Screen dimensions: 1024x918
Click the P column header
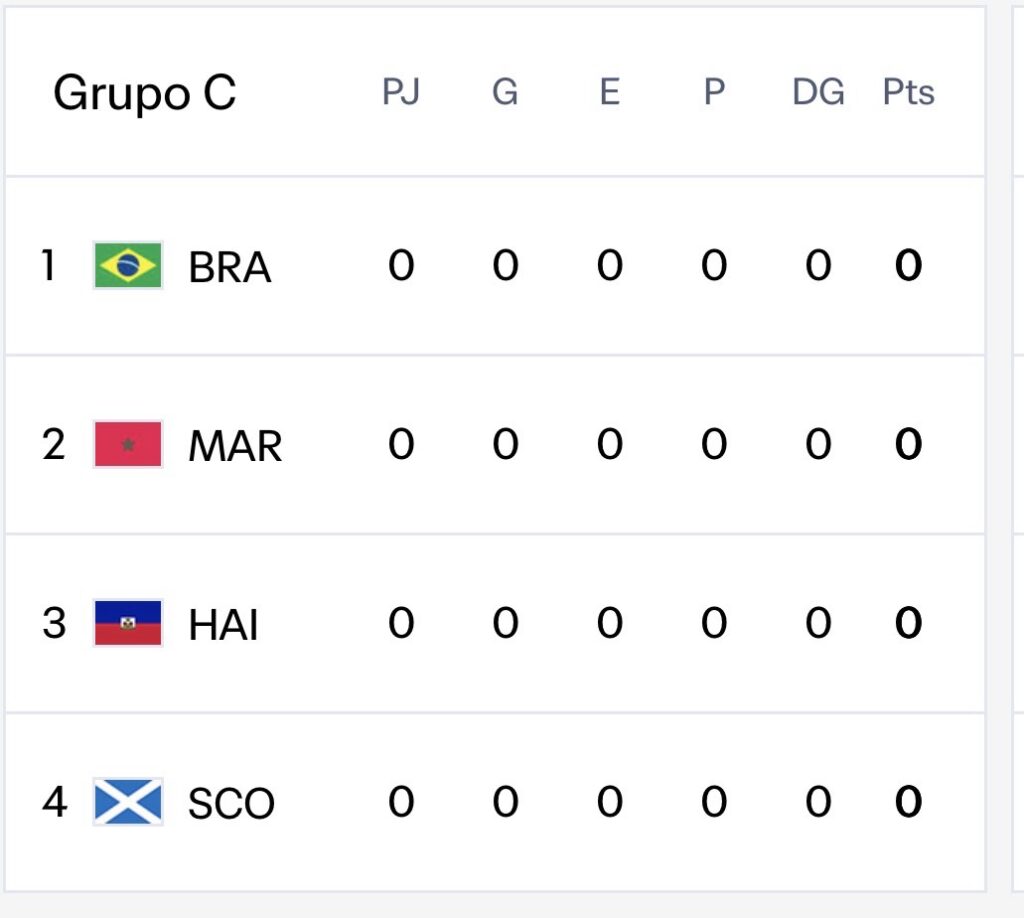click(x=713, y=93)
